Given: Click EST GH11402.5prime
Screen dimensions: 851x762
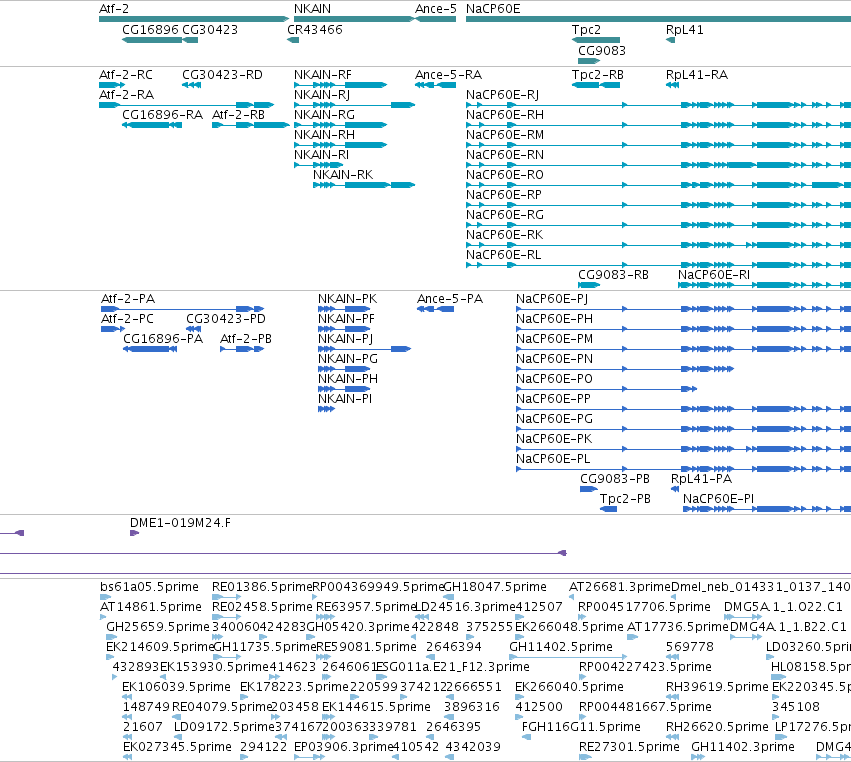Looking at the screenshot, I should [x=561, y=647].
